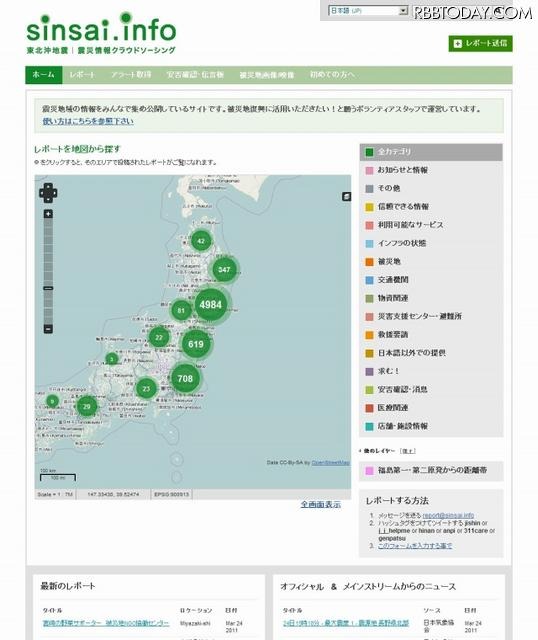Filter by 災害支援センター・避難所 category
Image resolution: width=538 pixels, height=640 pixels.
pos(431,316)
